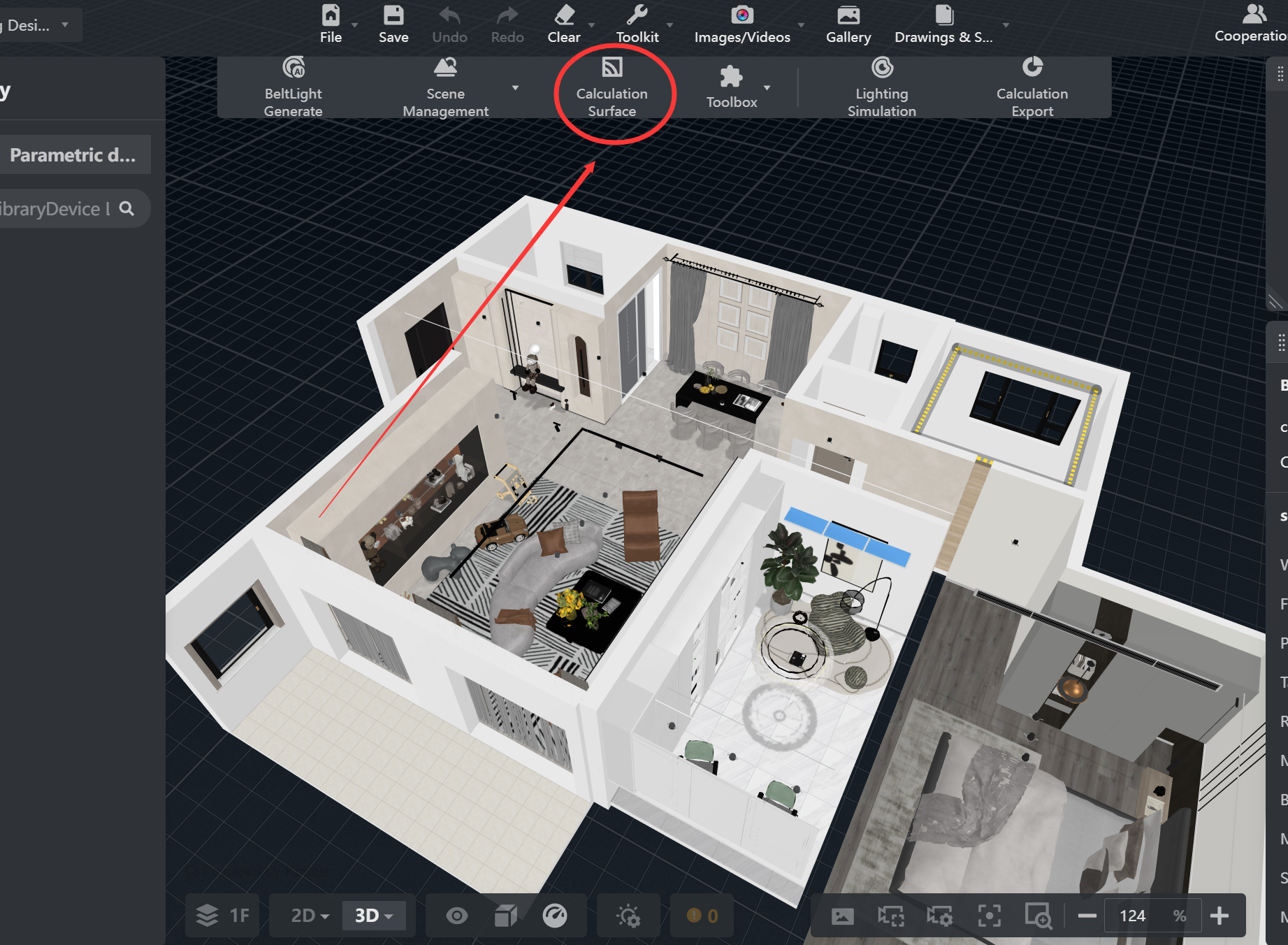1288x945 pixels.
Task: Expand the Images/Videos dropdown arrow
Action: (x=801, y=25)
